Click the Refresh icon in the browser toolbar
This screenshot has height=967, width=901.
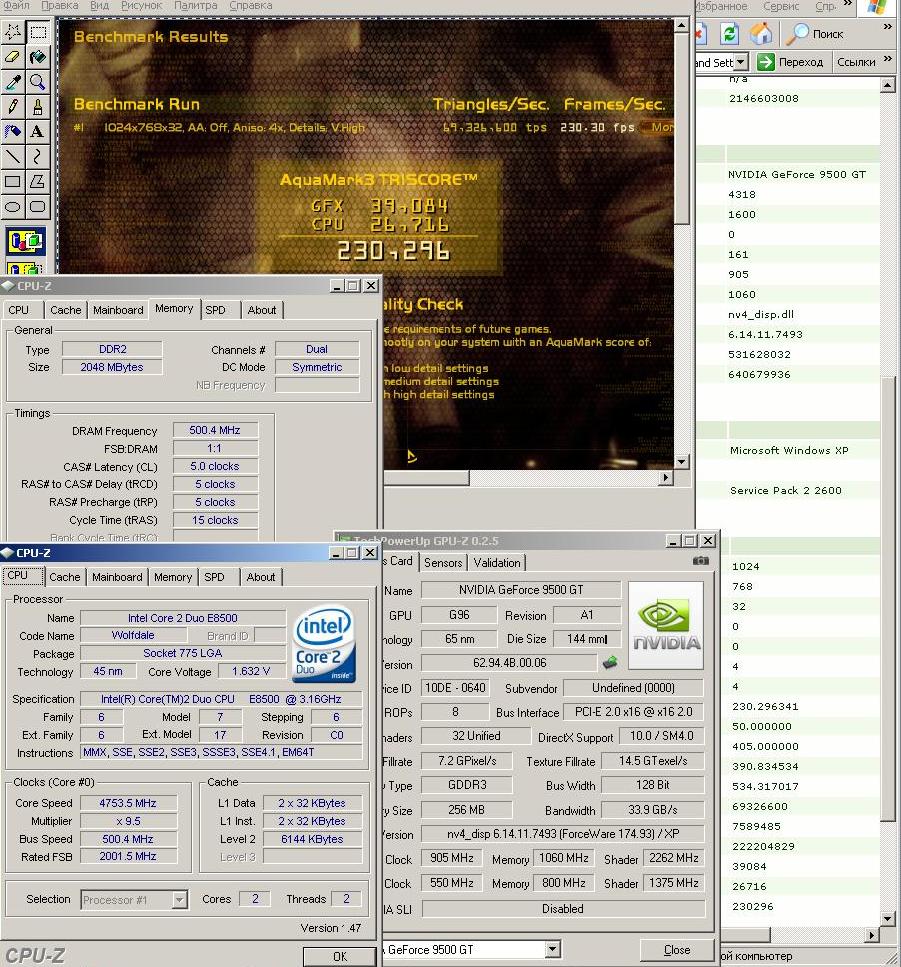[x=730, y=33]
